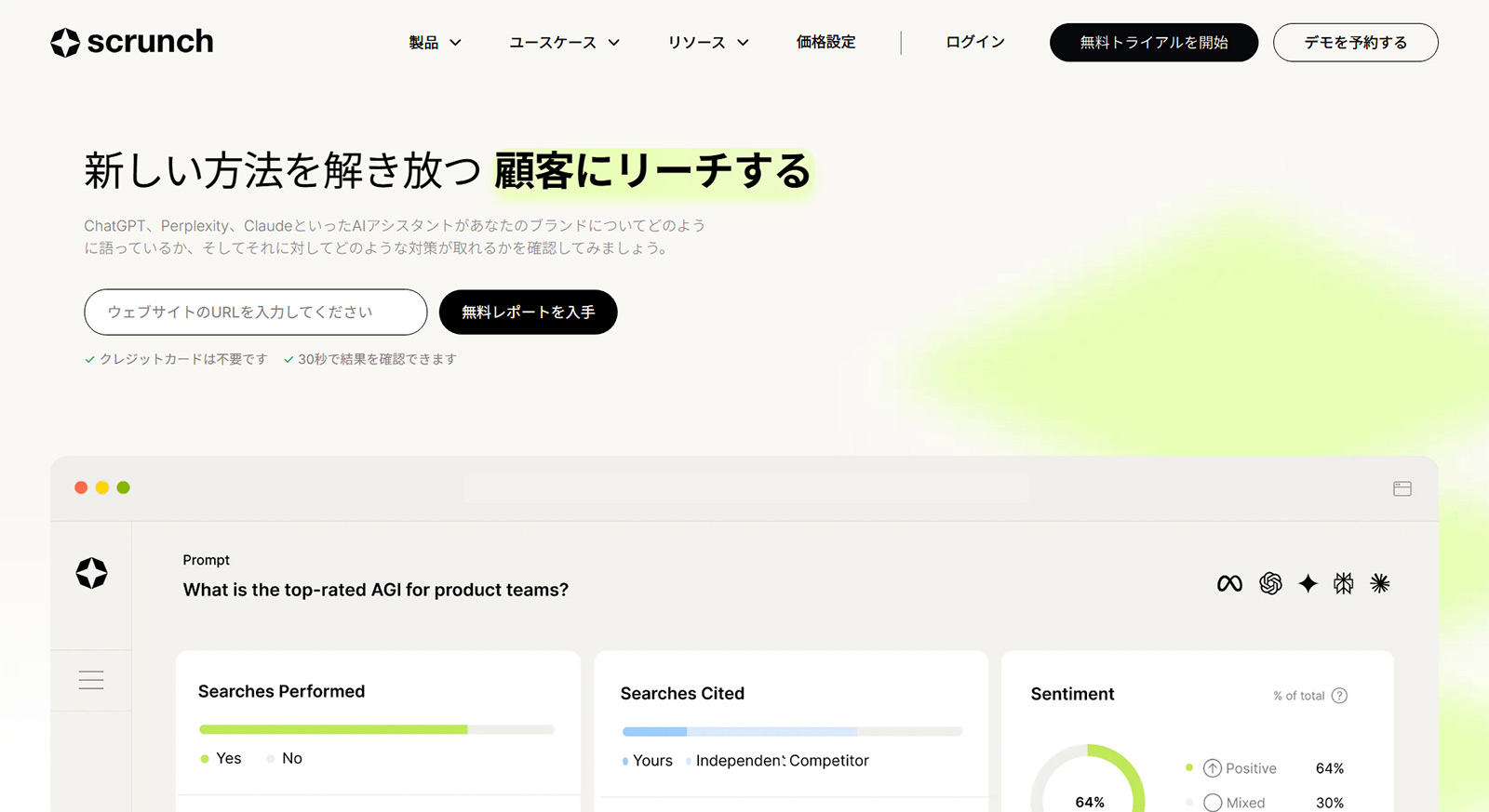Click the No legend item
1489x812 pixels.
285,758
